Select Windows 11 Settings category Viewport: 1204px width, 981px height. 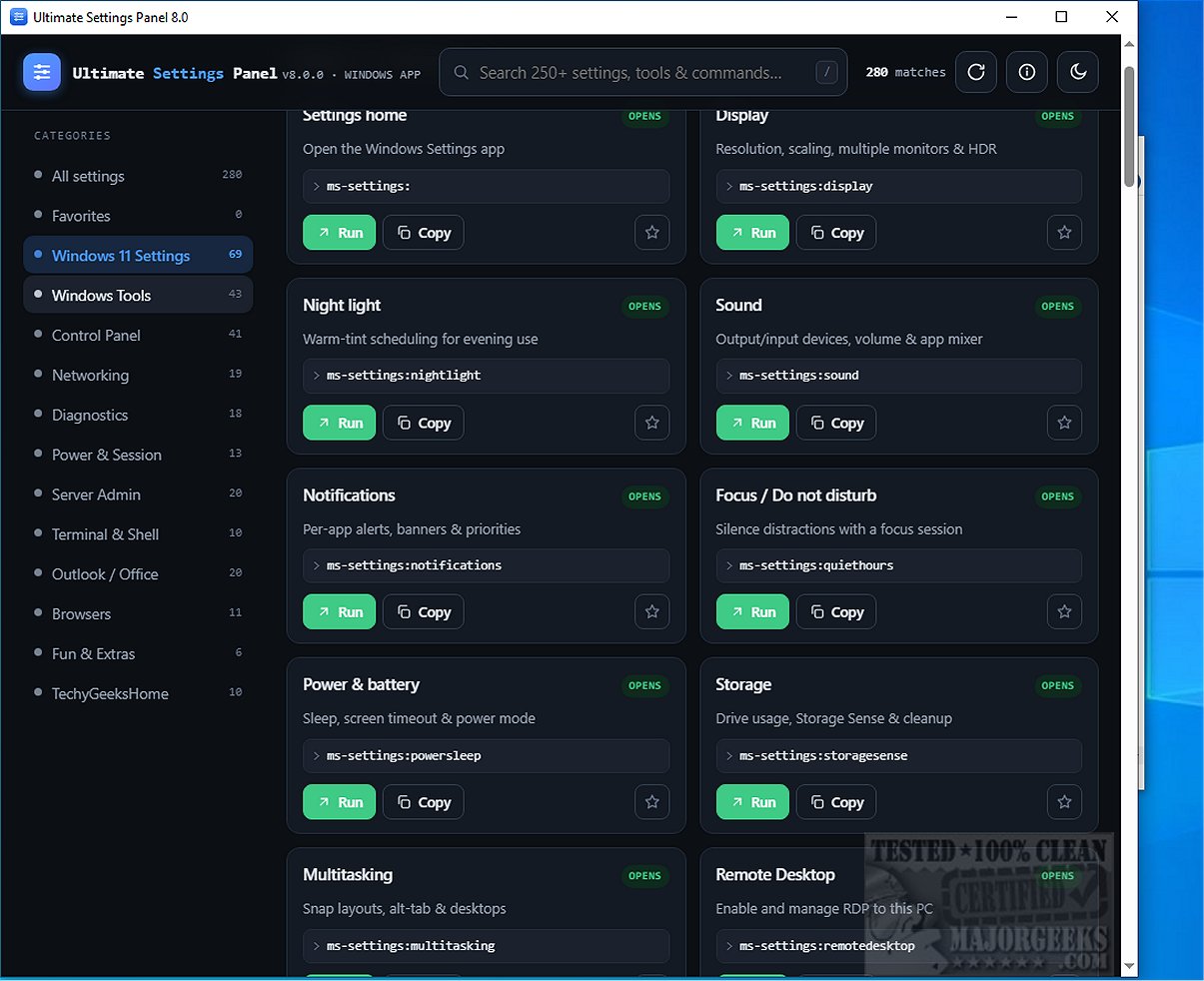(x=138, y=255)
